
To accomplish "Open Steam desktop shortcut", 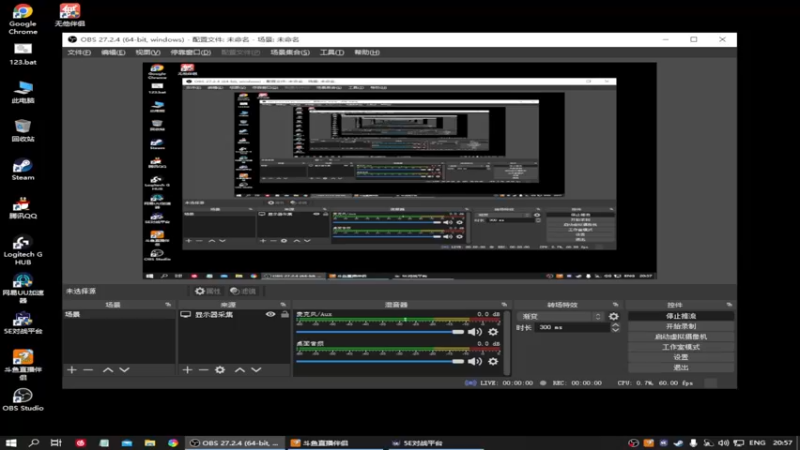I will [x=22, y=170].
